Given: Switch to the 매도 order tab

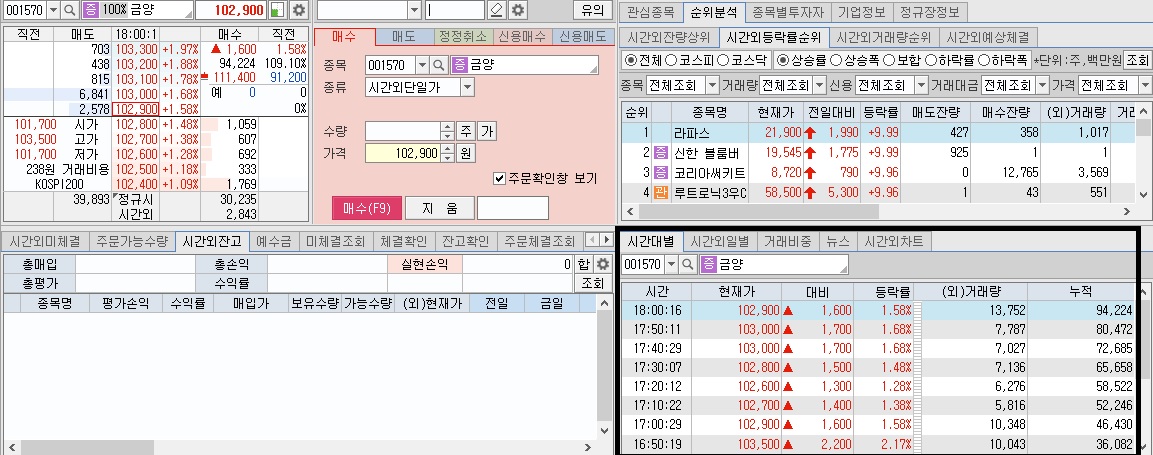Looking at the screenshot, I should tap(404, 37).
